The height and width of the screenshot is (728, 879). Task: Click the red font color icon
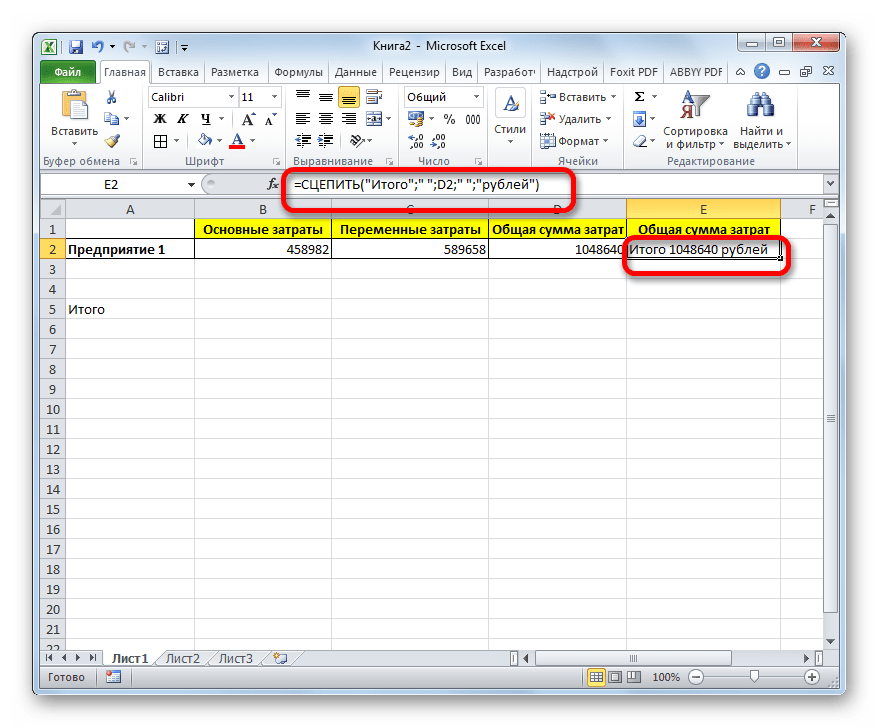coord(237,141)
